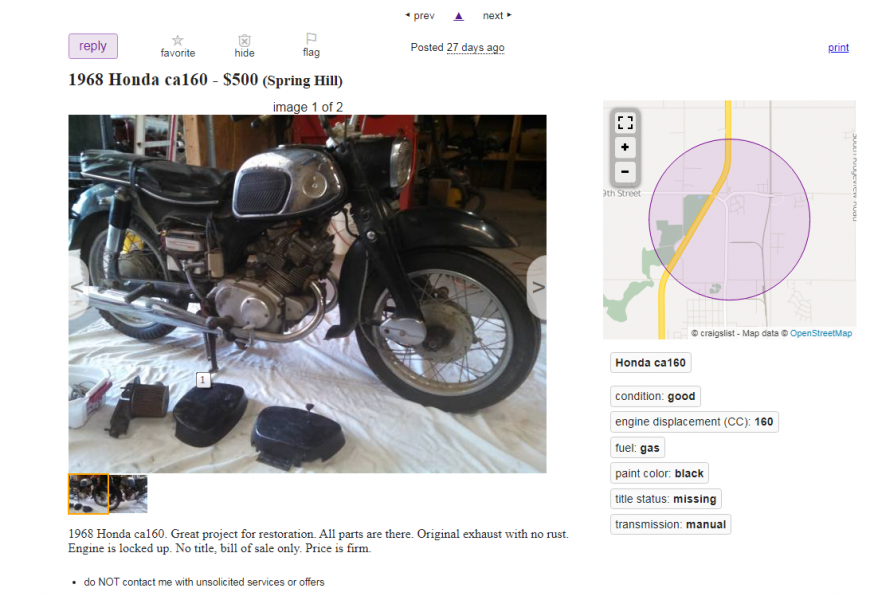This screenshot has height=596, width=870.
Task: Go to the next posting
Action: (x=497, y=16)
